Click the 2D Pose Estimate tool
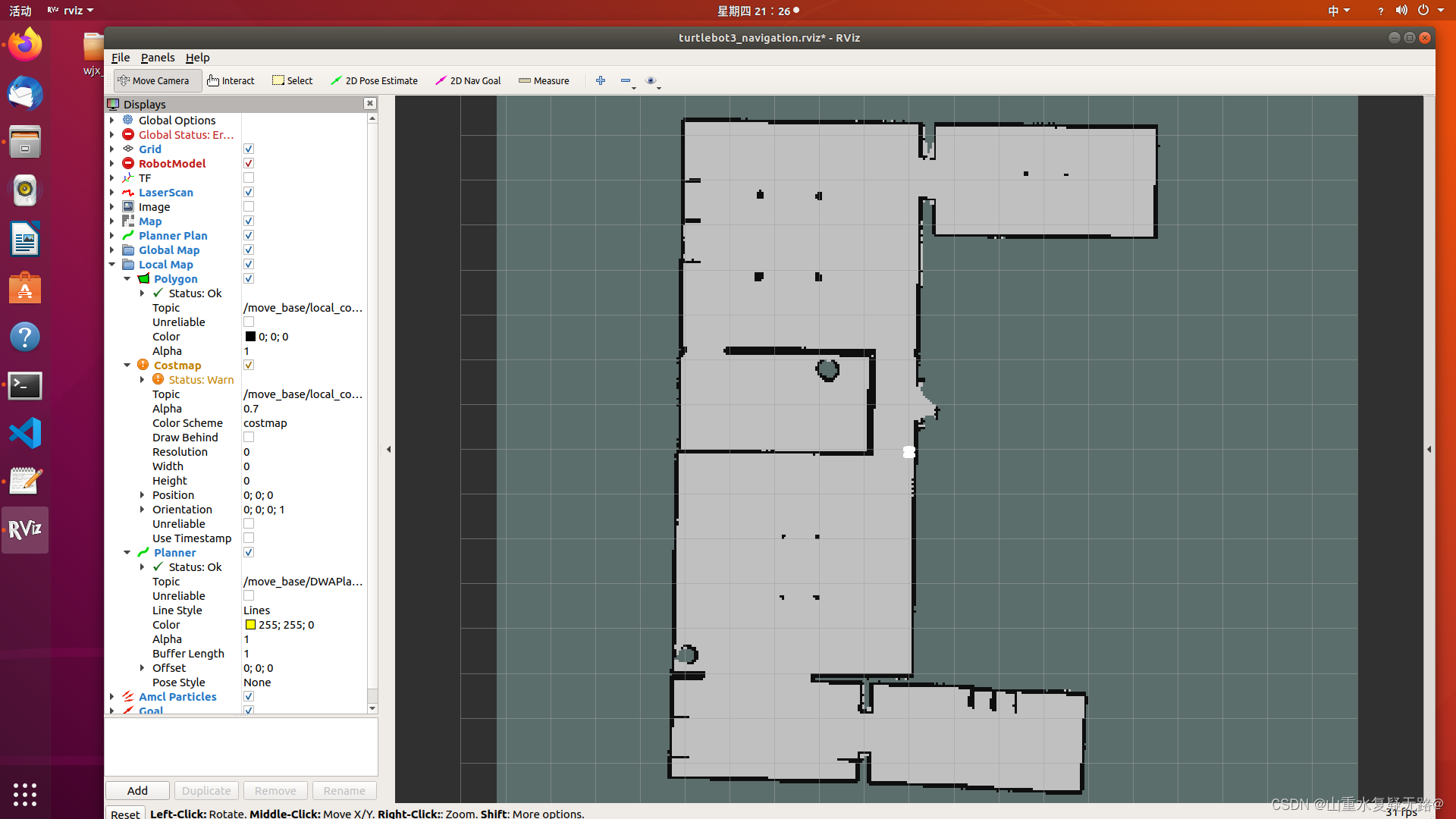This screenshot has width=1456, height=819. [375, 81]
